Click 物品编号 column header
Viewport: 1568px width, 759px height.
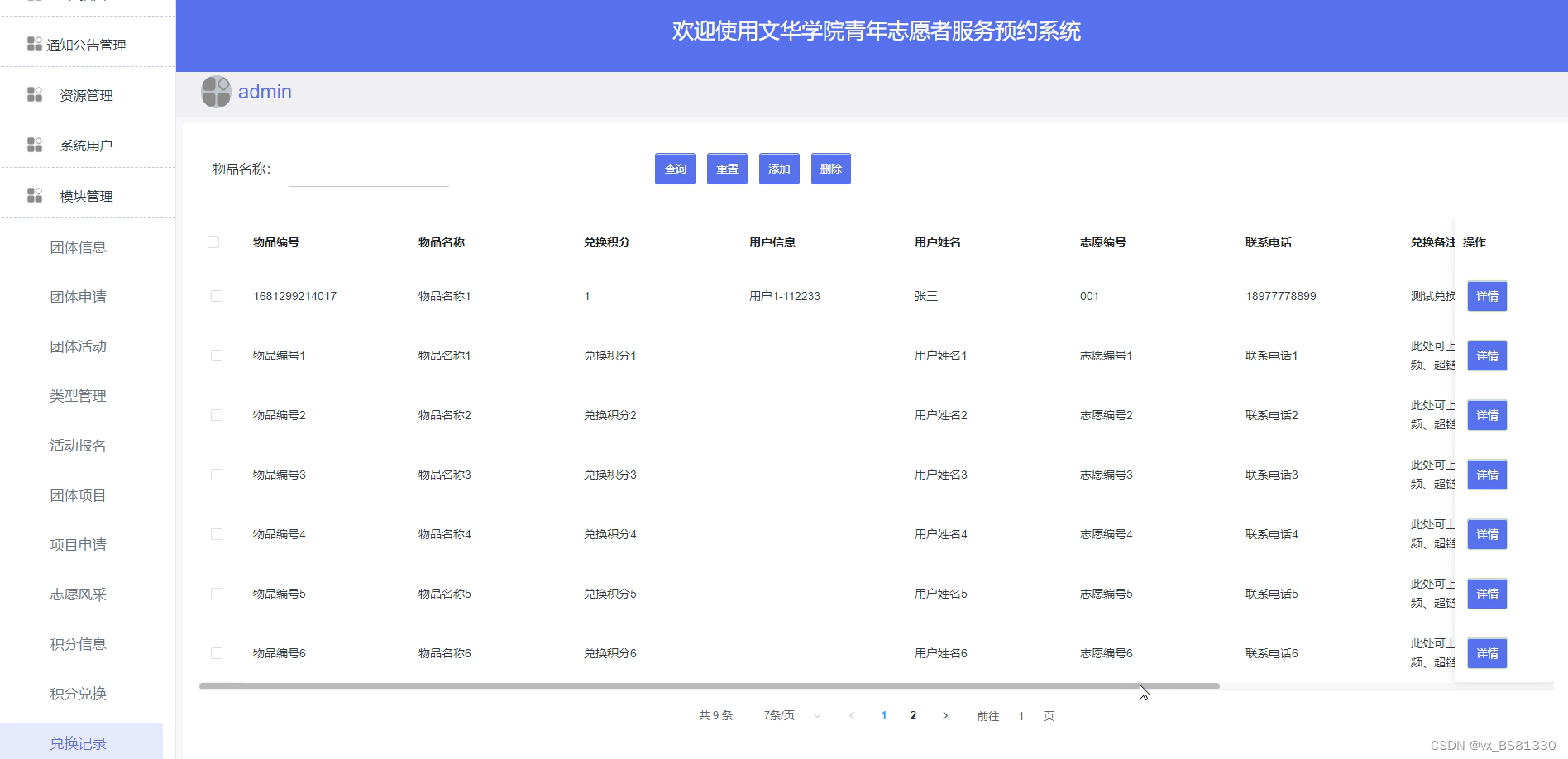tap(276, 242)
